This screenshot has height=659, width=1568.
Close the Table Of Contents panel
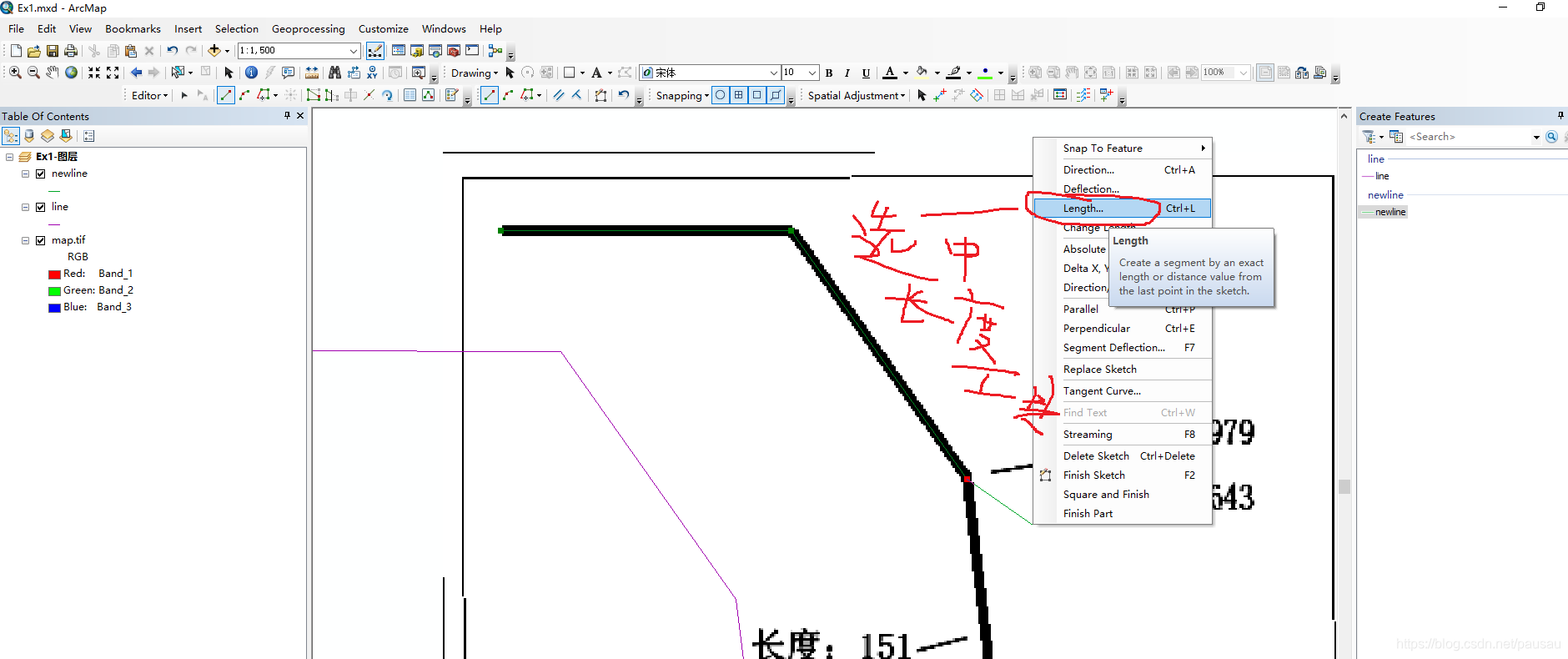pos(300,116)
